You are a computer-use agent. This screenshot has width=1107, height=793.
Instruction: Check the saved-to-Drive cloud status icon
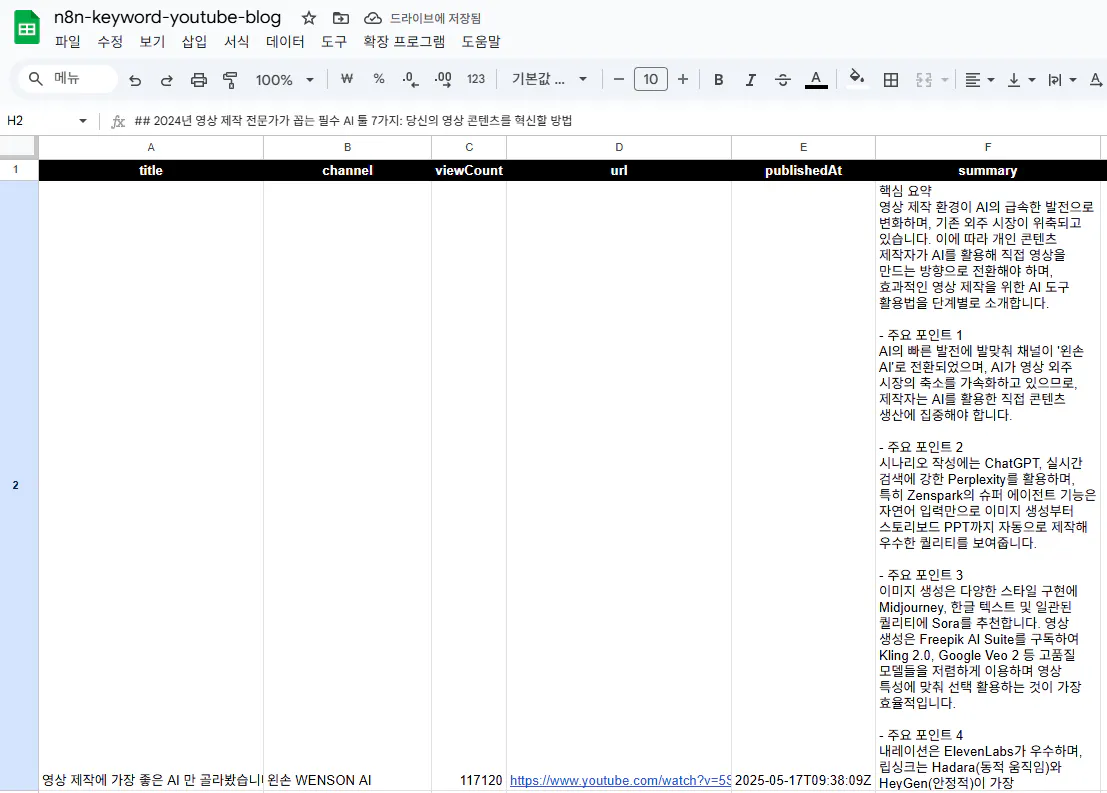pyautogui.click(x=373, y=18)
